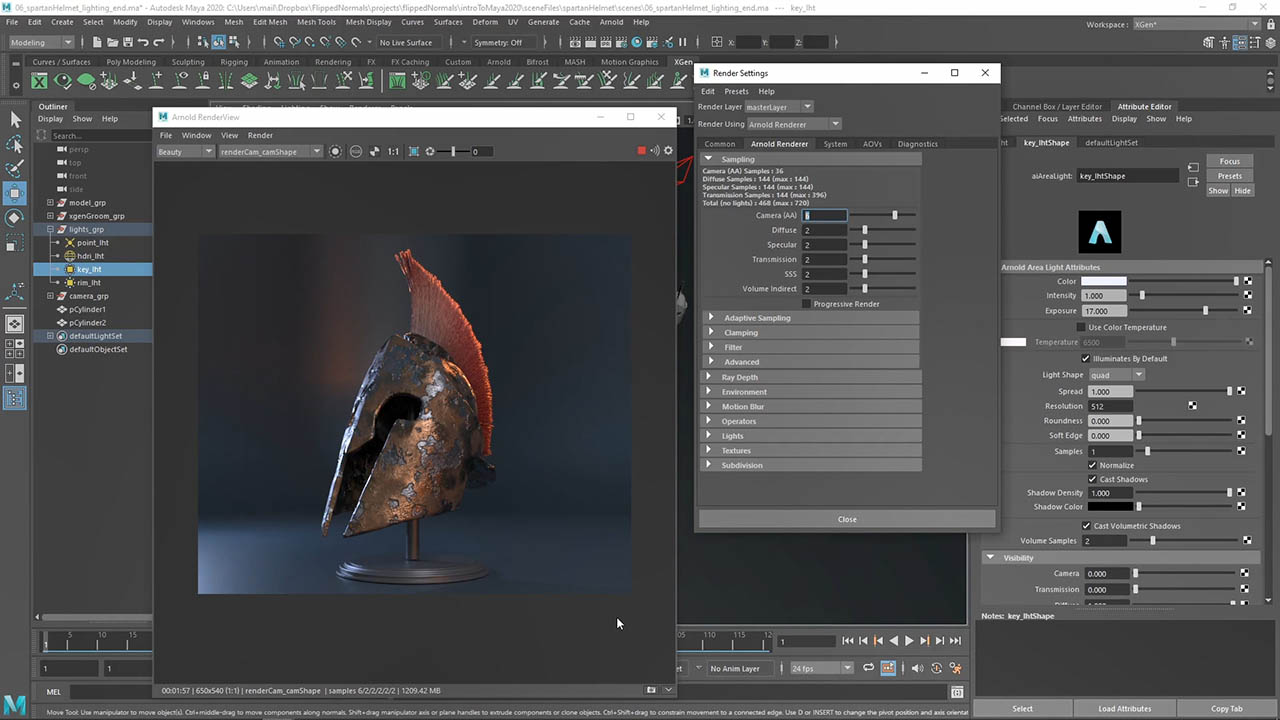1280x720 pixels.
Task: Click the Focus button in Attribute Editor
Action: click(x=1230, y=161)
